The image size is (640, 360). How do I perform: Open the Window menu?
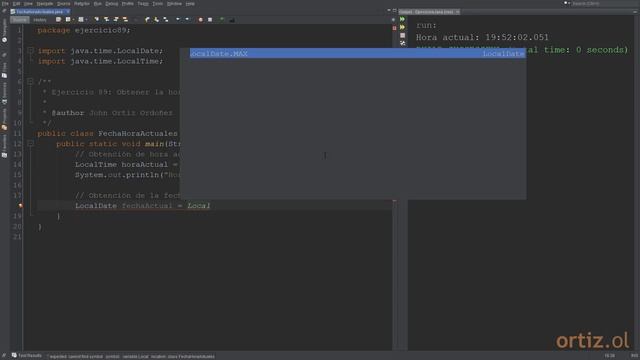pos(174,4)
